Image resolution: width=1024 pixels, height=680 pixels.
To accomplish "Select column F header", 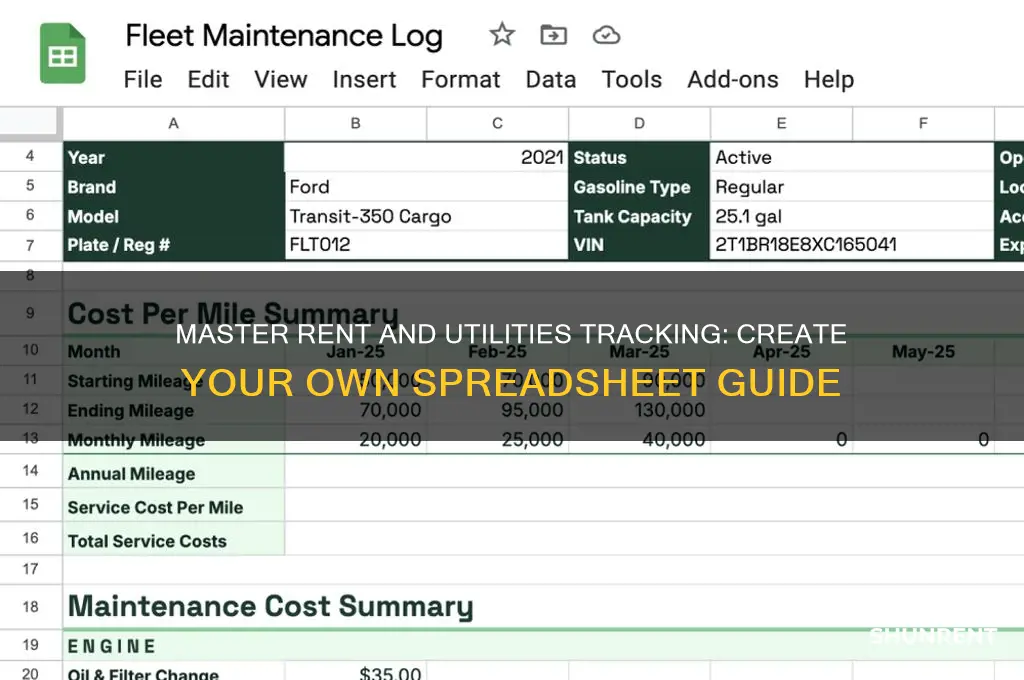I will [x=923, y=123].
